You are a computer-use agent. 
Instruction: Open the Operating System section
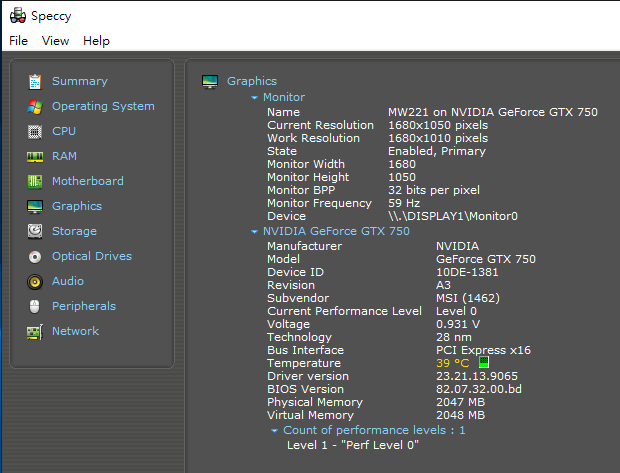tap(103, 106)
